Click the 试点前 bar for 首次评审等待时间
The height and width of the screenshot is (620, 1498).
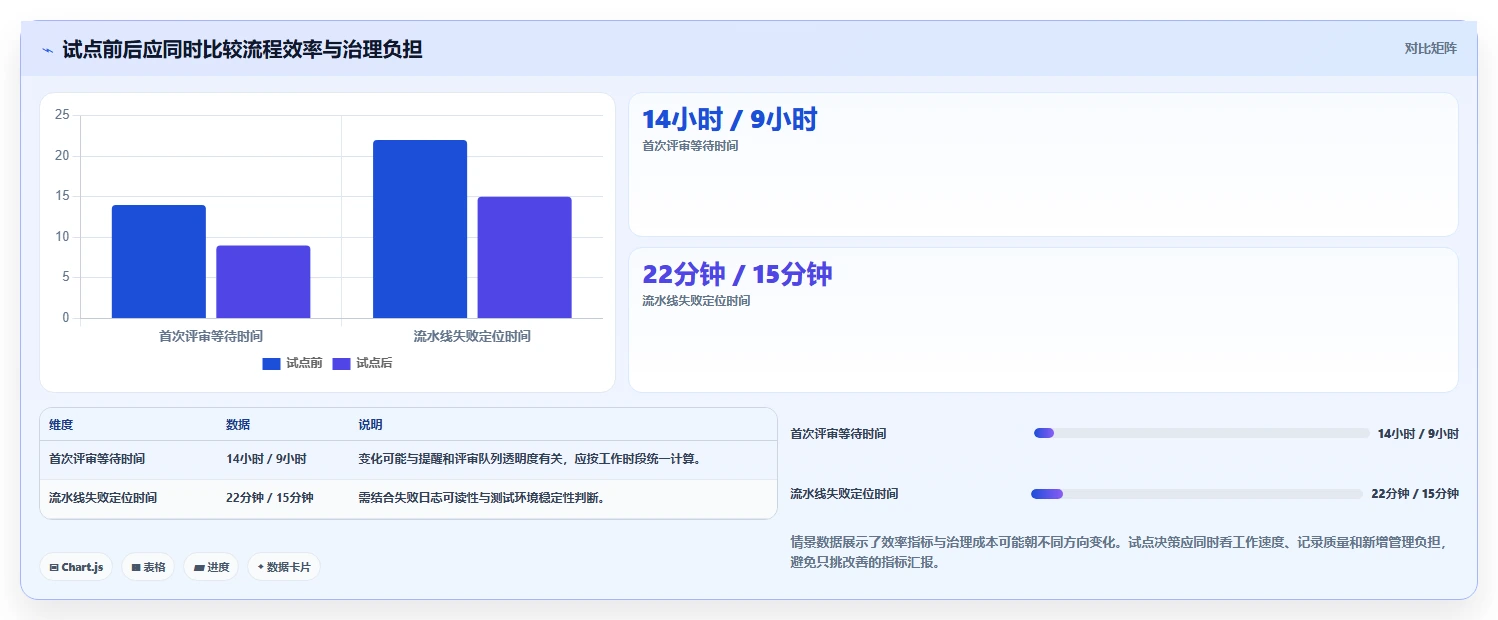(159, 262)
